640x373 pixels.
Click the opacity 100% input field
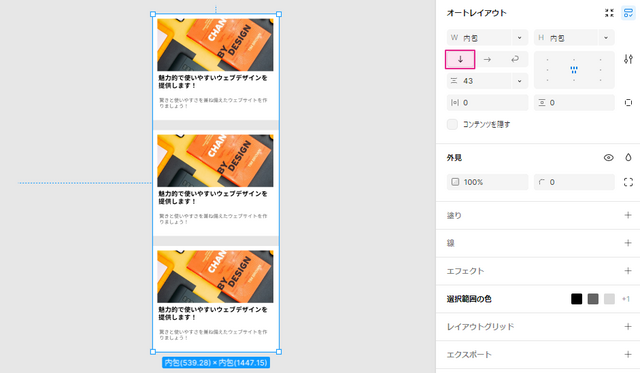487,182
